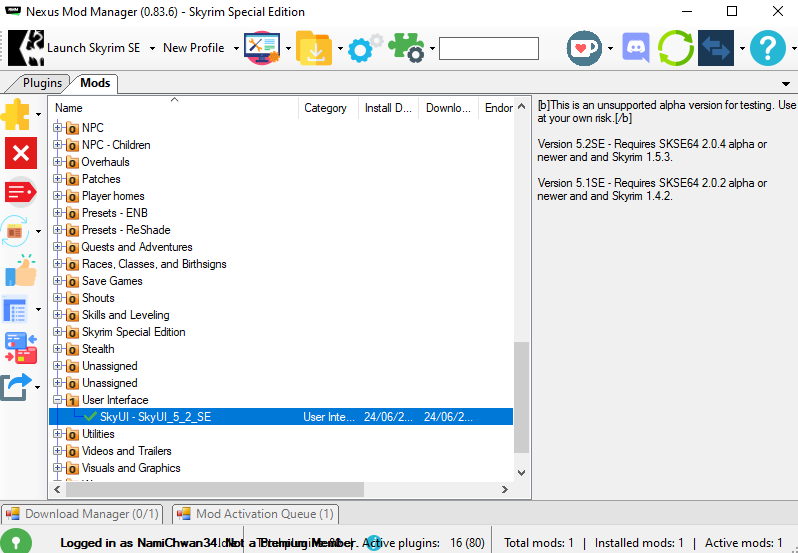Open dropdown arrow beside New Profile
Screen dimensions: 798x553
pyautogui.click(x=236, y=49)
